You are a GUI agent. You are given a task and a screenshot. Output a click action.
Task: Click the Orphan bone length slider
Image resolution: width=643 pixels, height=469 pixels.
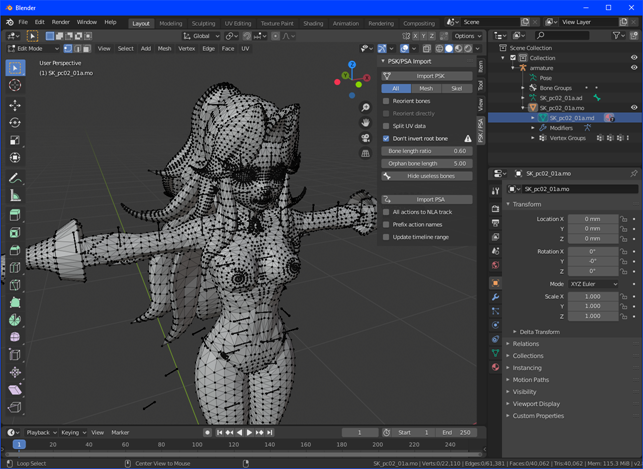coord(427,164)
